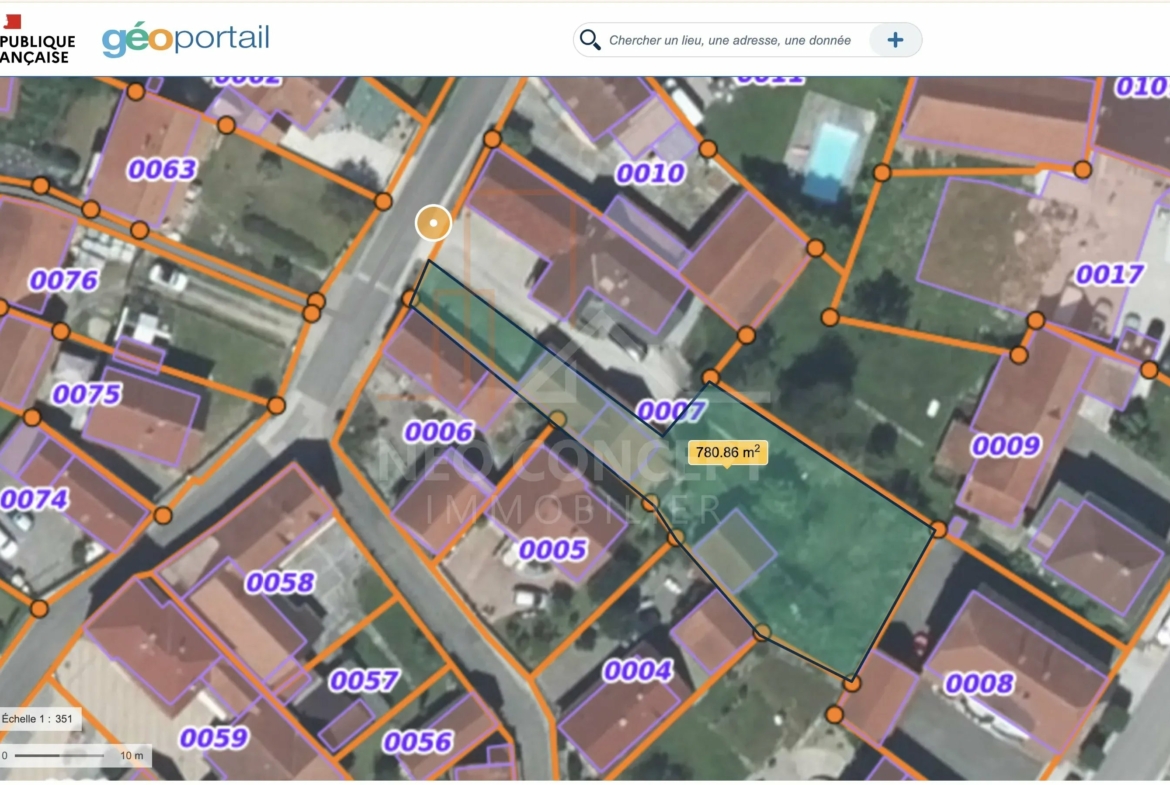Viewport: 1170px width, 785px height.
Task: Select parcel label 0057
Action: [x=364, y=680]
